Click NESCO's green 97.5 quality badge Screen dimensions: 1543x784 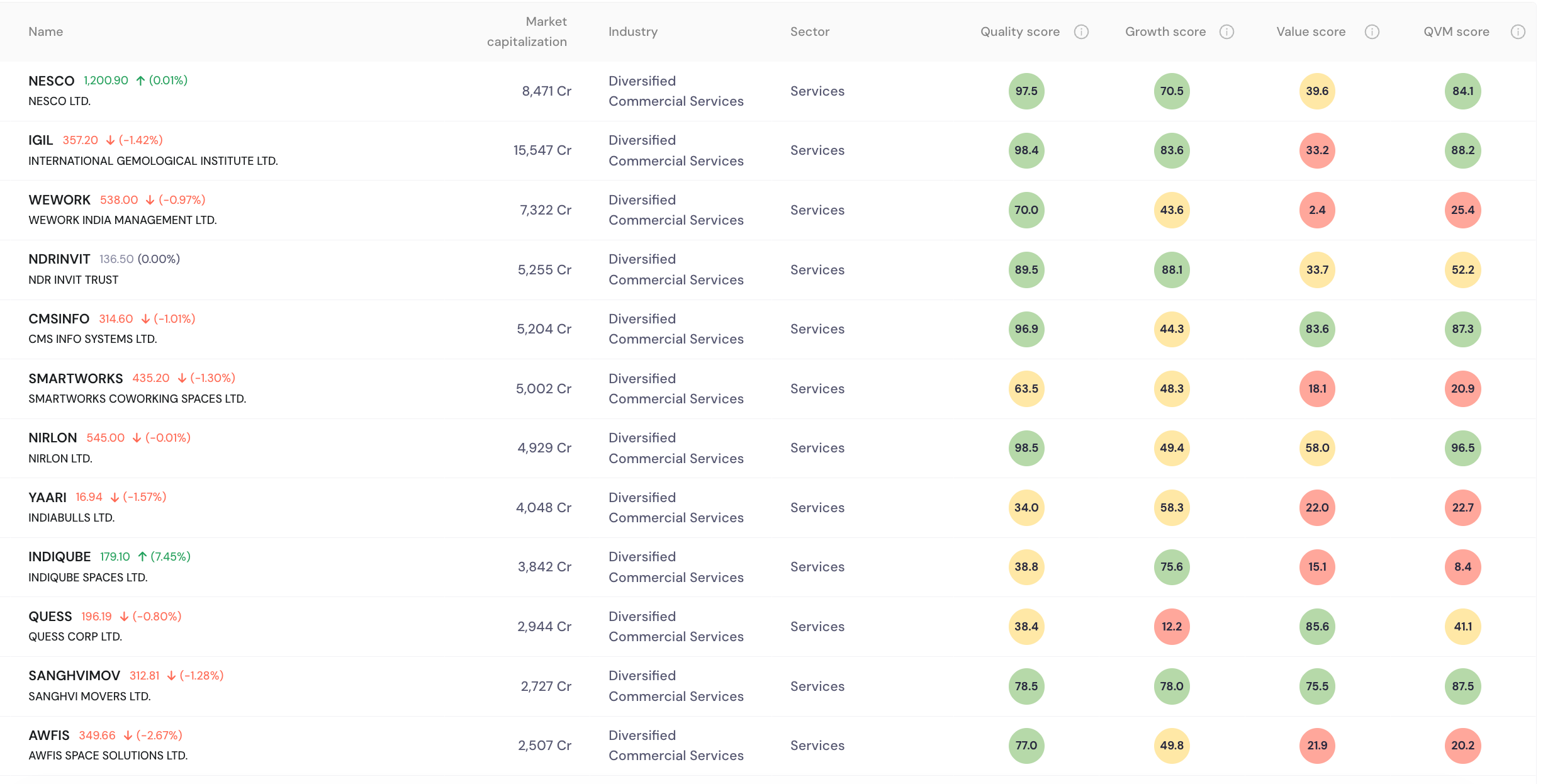click(x=1026, y=91)
